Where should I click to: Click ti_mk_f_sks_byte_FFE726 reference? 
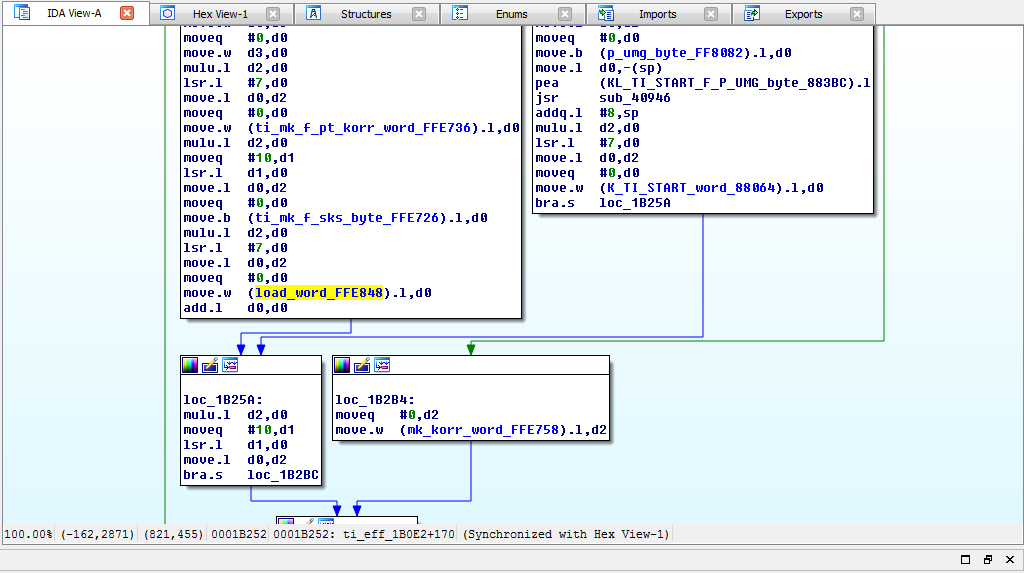click(x=347, y=218)
